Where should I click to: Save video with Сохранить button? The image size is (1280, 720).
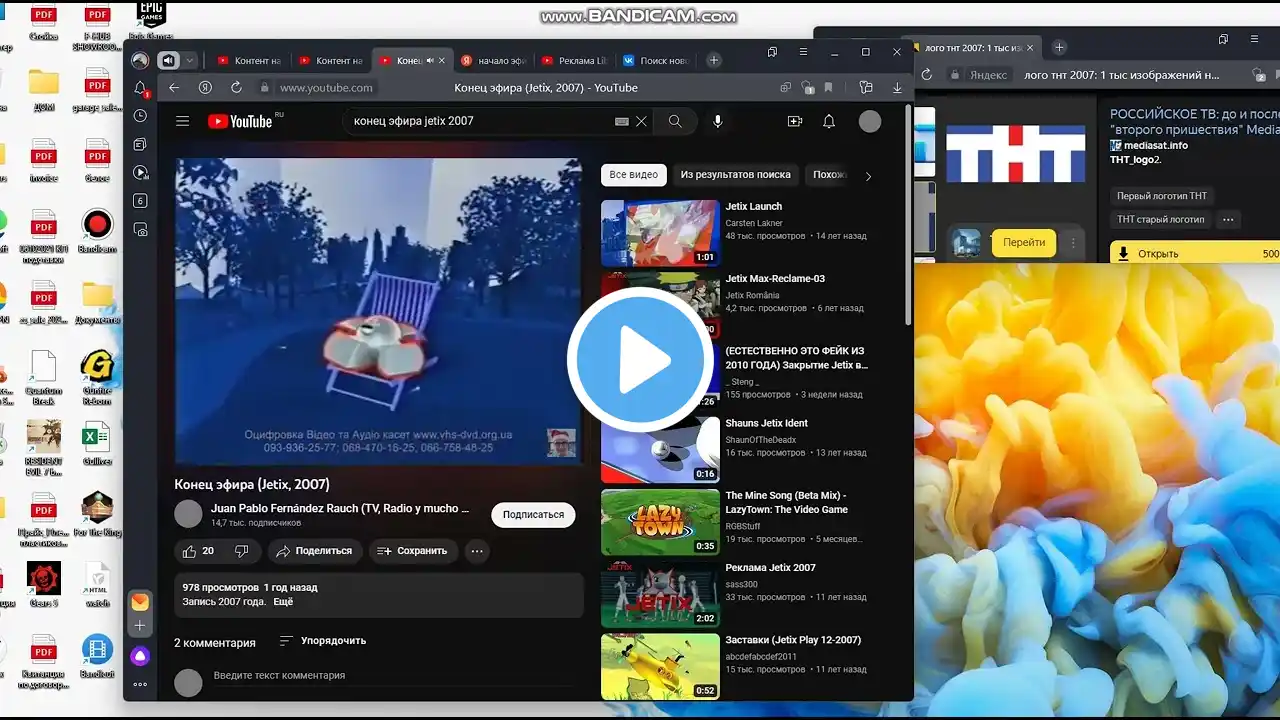click(413, 551)
